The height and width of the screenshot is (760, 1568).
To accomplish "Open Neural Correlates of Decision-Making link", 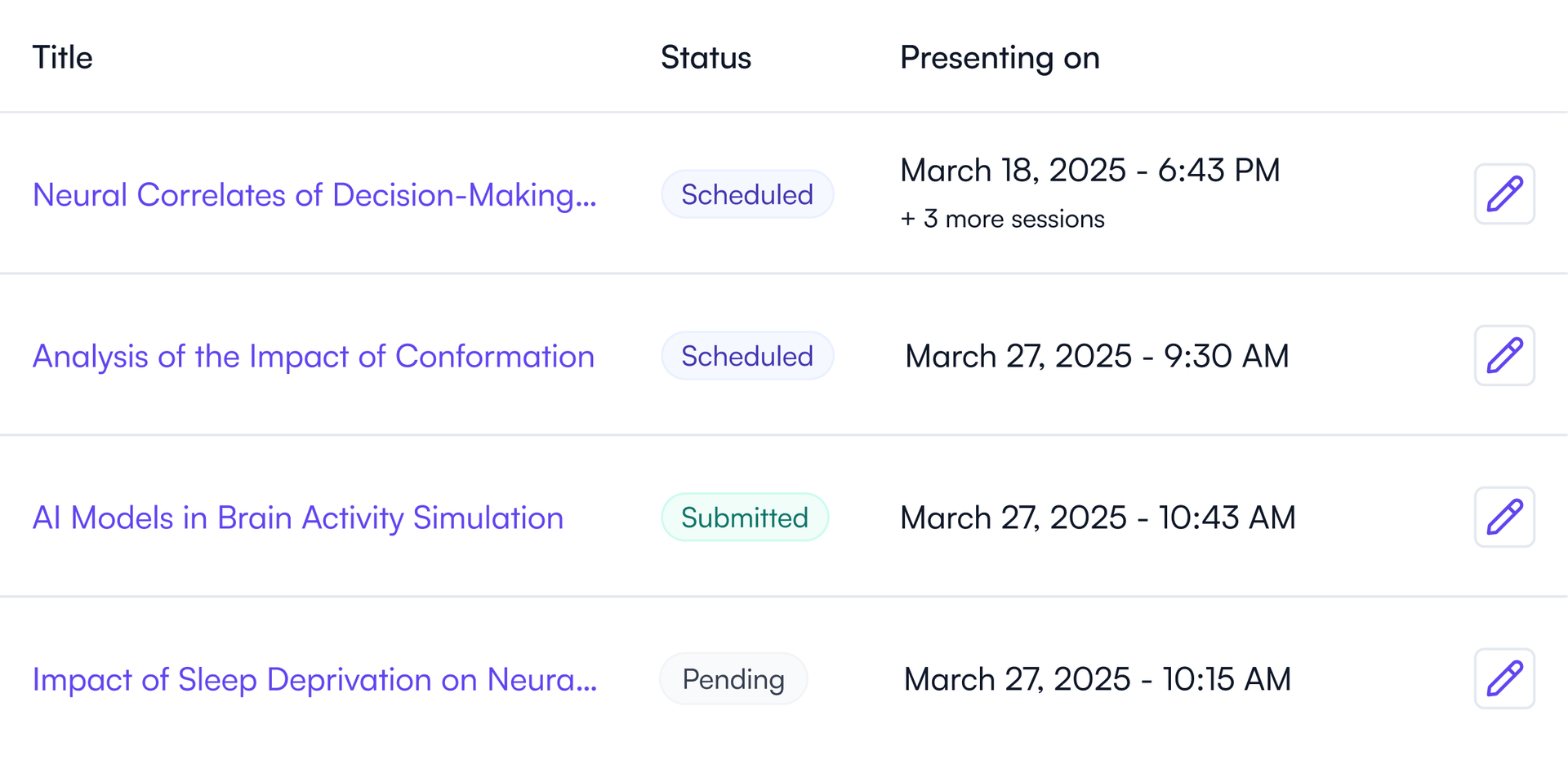I will tap(314, 195).
